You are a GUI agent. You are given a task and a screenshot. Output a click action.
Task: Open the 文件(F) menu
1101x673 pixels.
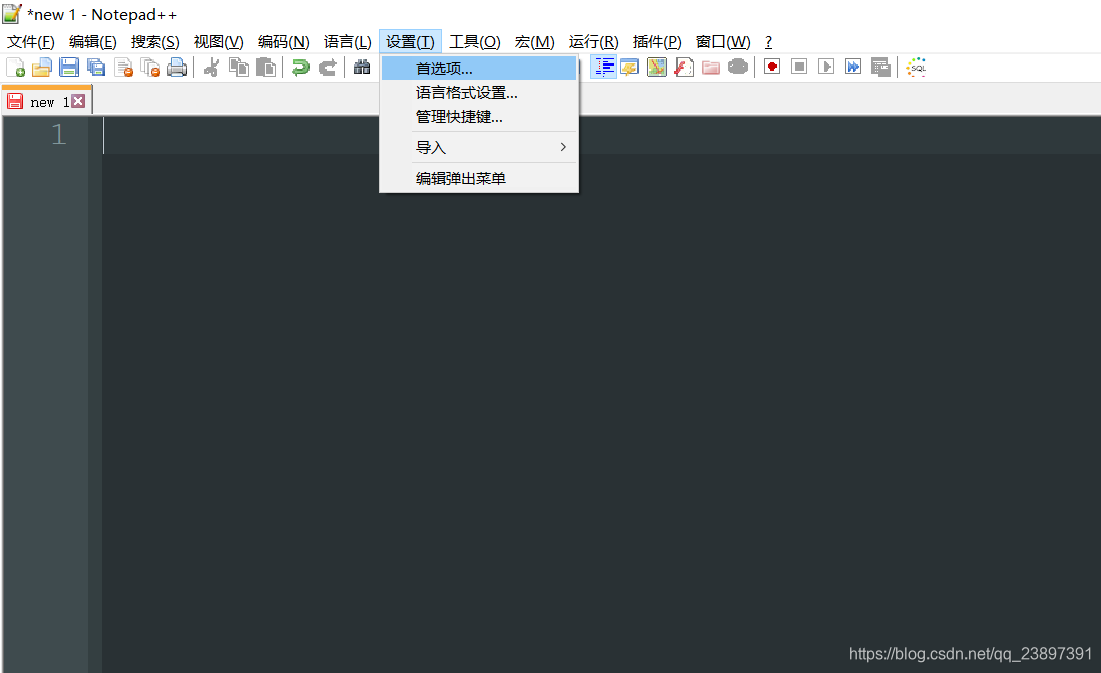coord(31,41)
